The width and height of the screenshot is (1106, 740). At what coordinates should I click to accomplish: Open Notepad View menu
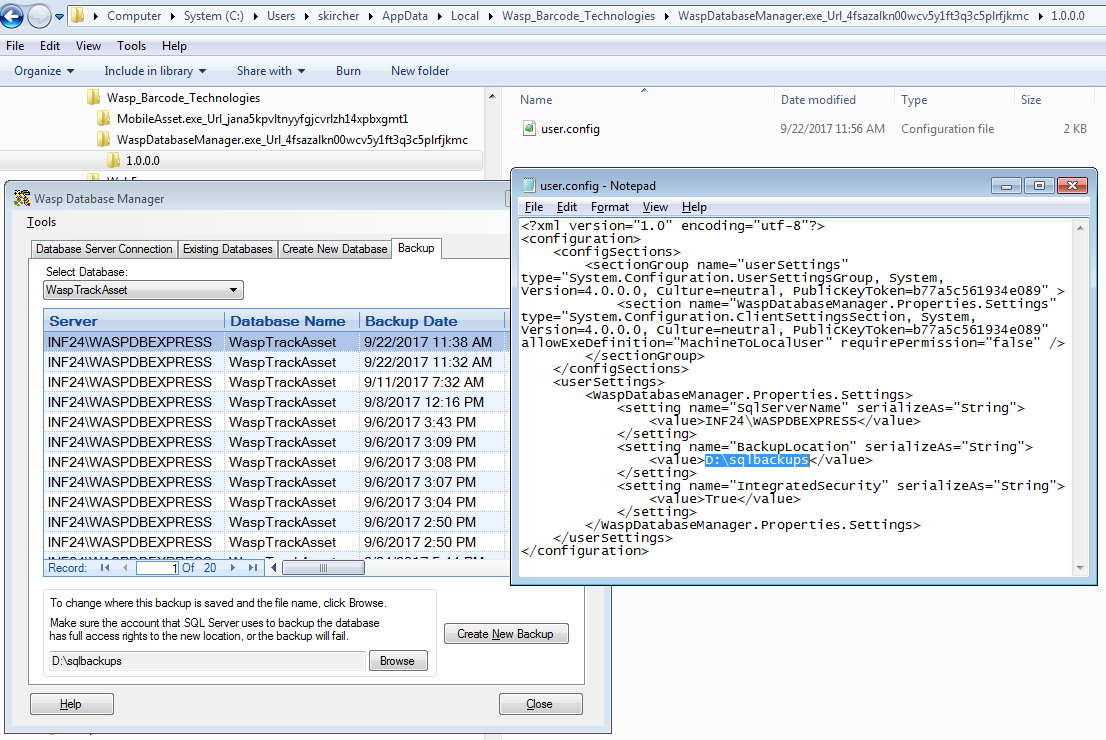[655, 207]
